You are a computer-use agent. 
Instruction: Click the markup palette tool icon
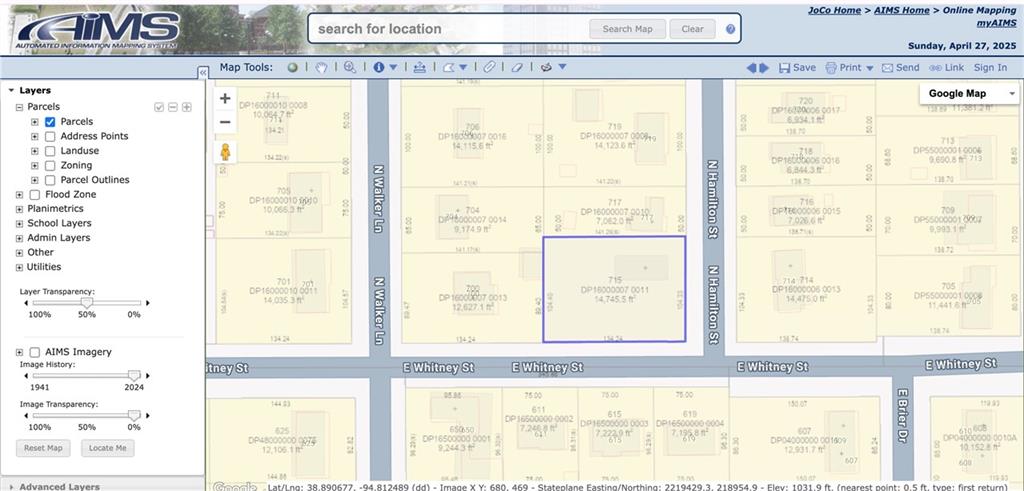click(x=547, y=67)
